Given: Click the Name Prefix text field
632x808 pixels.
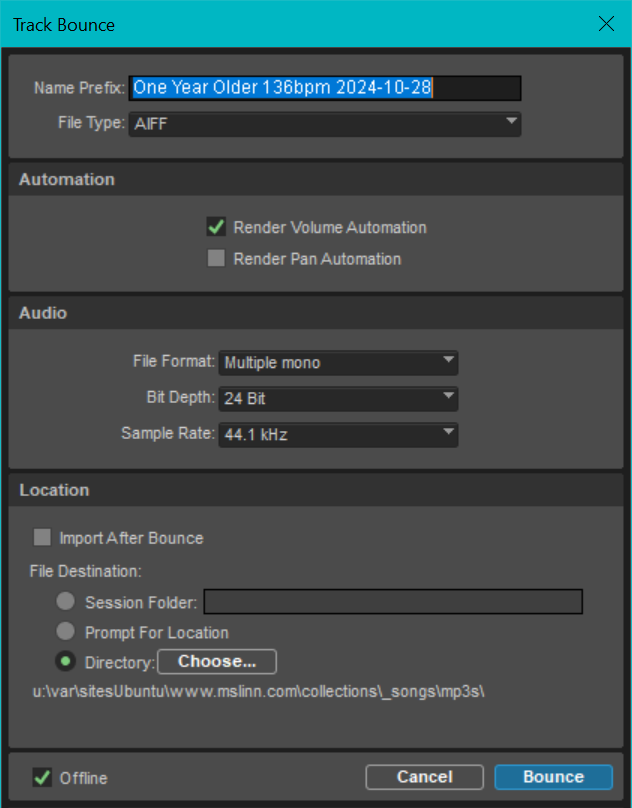Looking at the screenshot, I should (325, 88).
